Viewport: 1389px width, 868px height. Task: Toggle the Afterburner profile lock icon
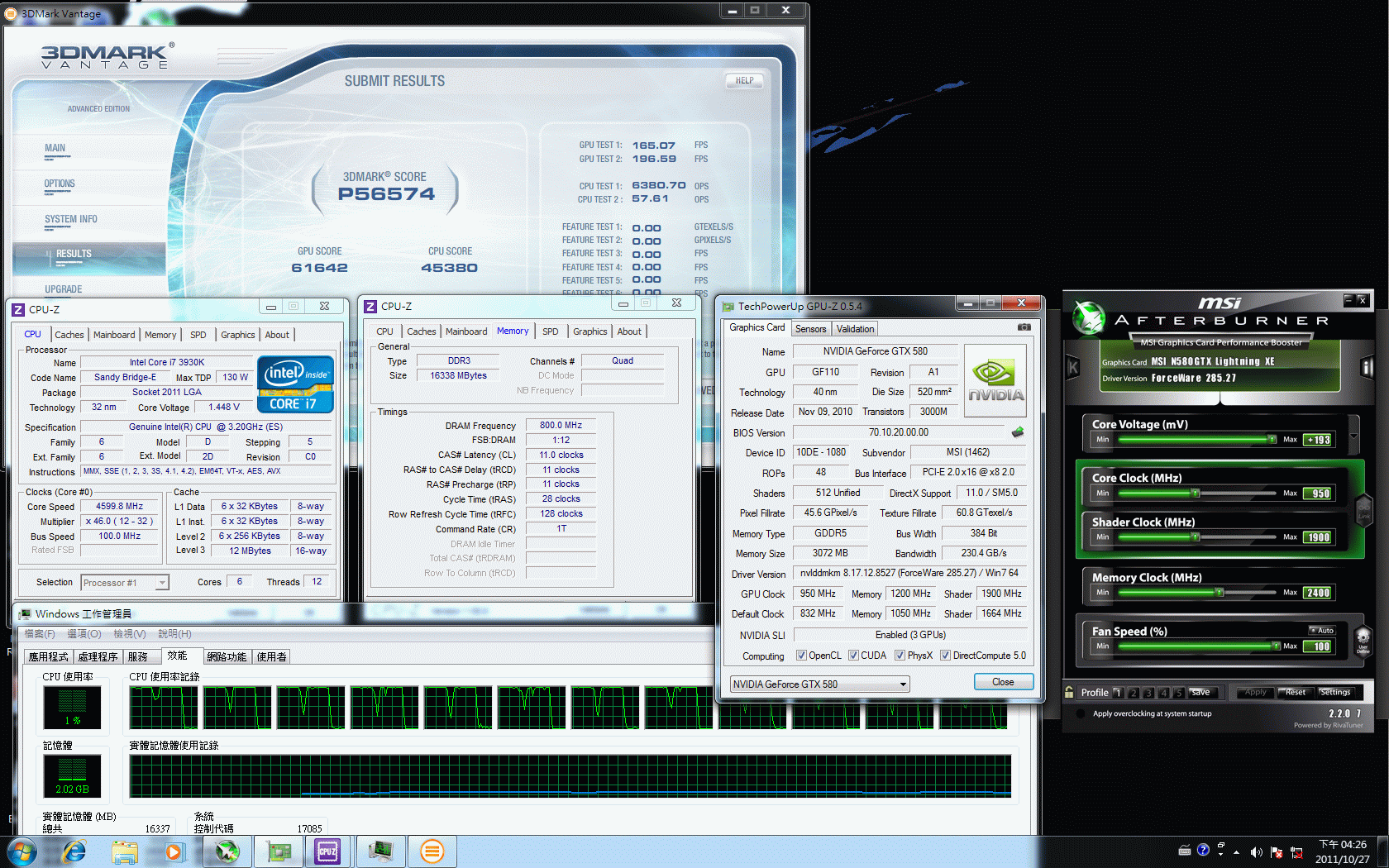[x=1070, y=692]
